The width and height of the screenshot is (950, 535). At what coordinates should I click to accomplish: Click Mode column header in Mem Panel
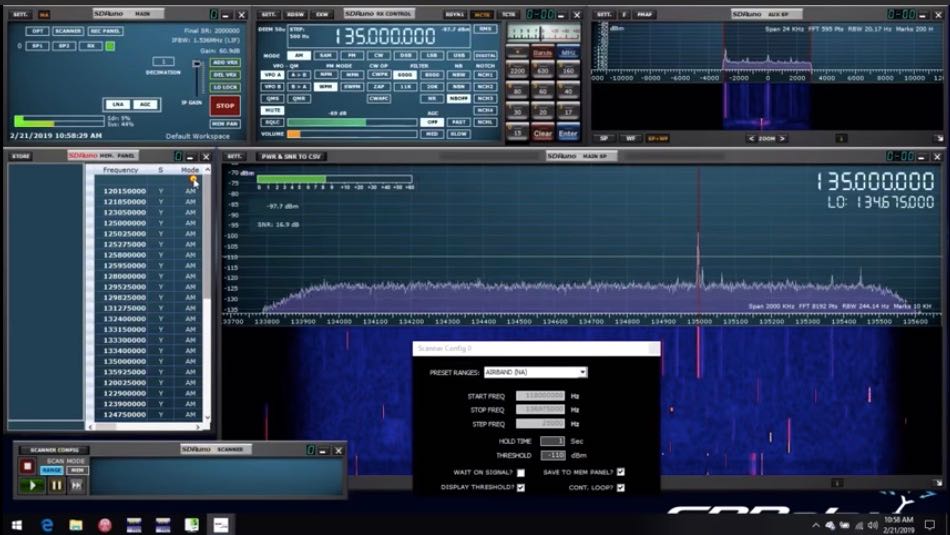tap(190, 170)
